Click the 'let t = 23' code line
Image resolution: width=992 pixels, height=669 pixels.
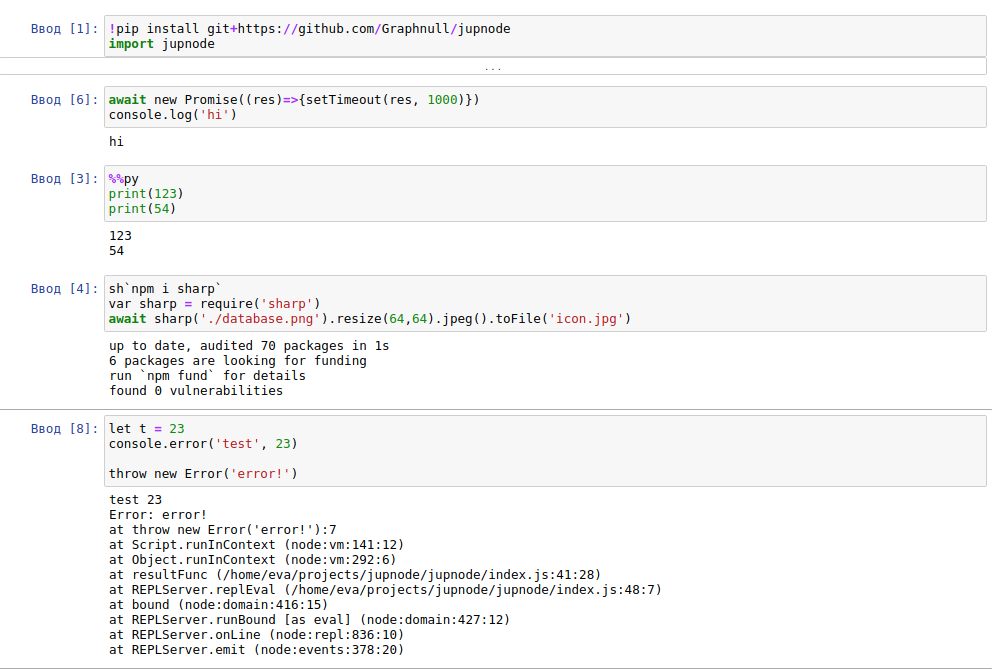click(x=146, y=429)
